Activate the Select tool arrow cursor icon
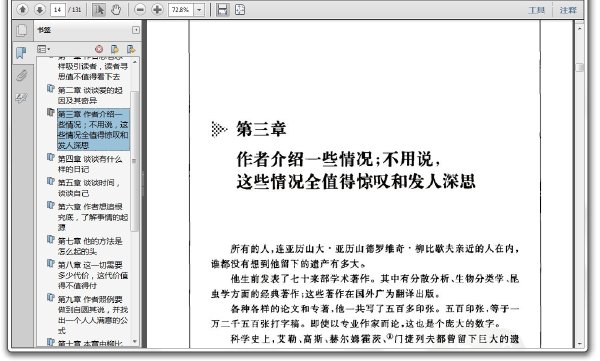This screenshot has width=600, height=361. [99, 10]
